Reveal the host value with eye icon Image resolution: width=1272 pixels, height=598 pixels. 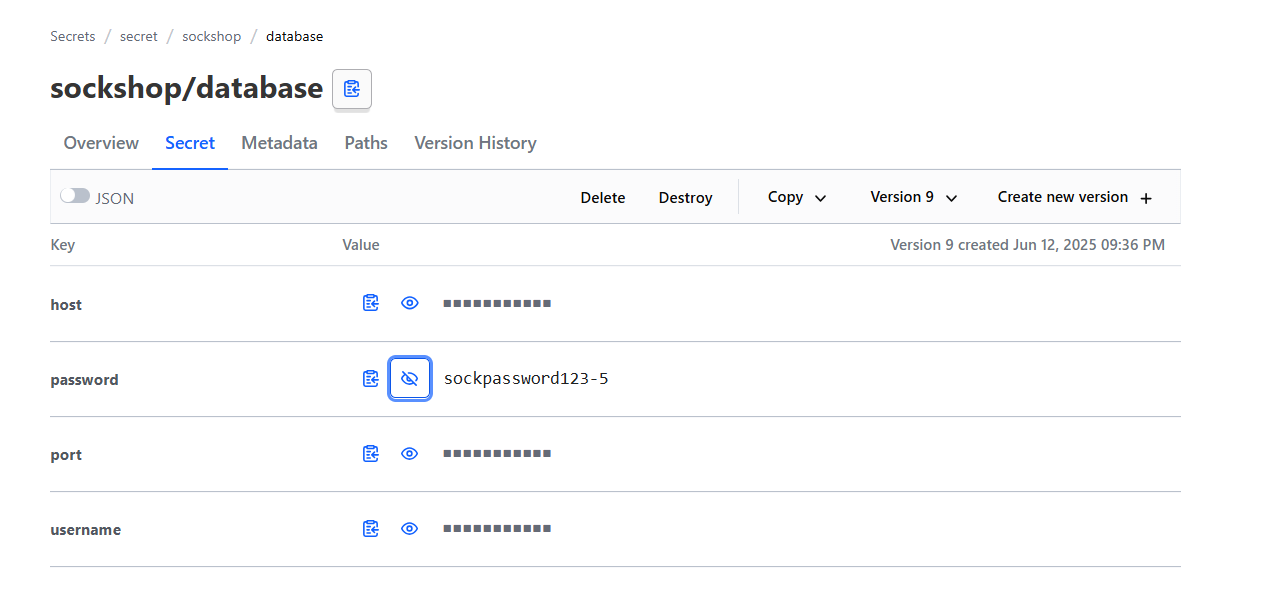tap(409, 303)
